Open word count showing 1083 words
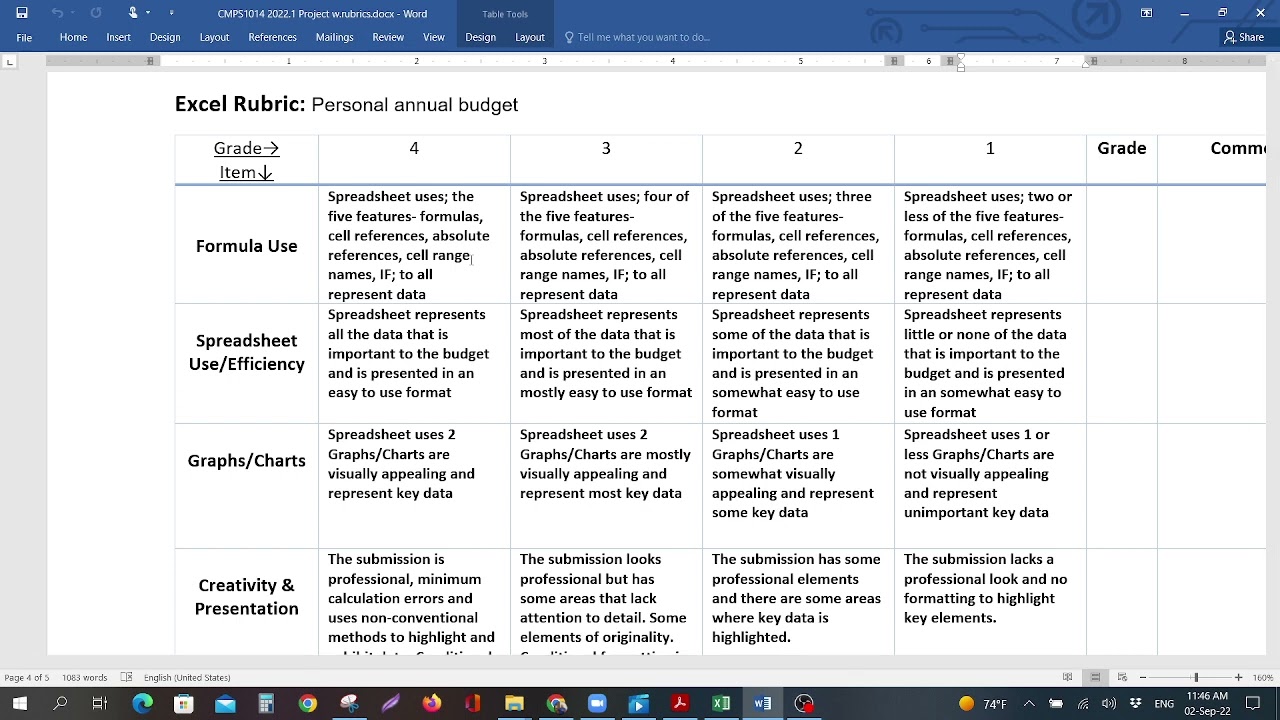This screenshot has height=720, width=1280. click(x=84, y=677)
